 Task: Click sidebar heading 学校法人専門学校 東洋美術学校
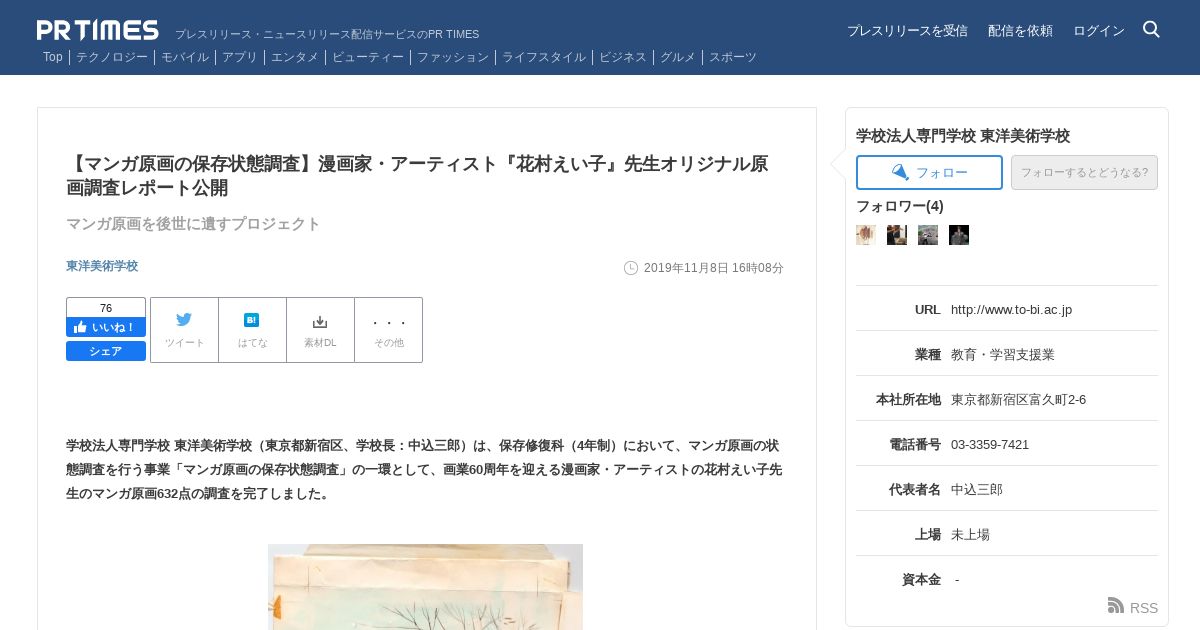pyautogui.click(x=963, y=136)
